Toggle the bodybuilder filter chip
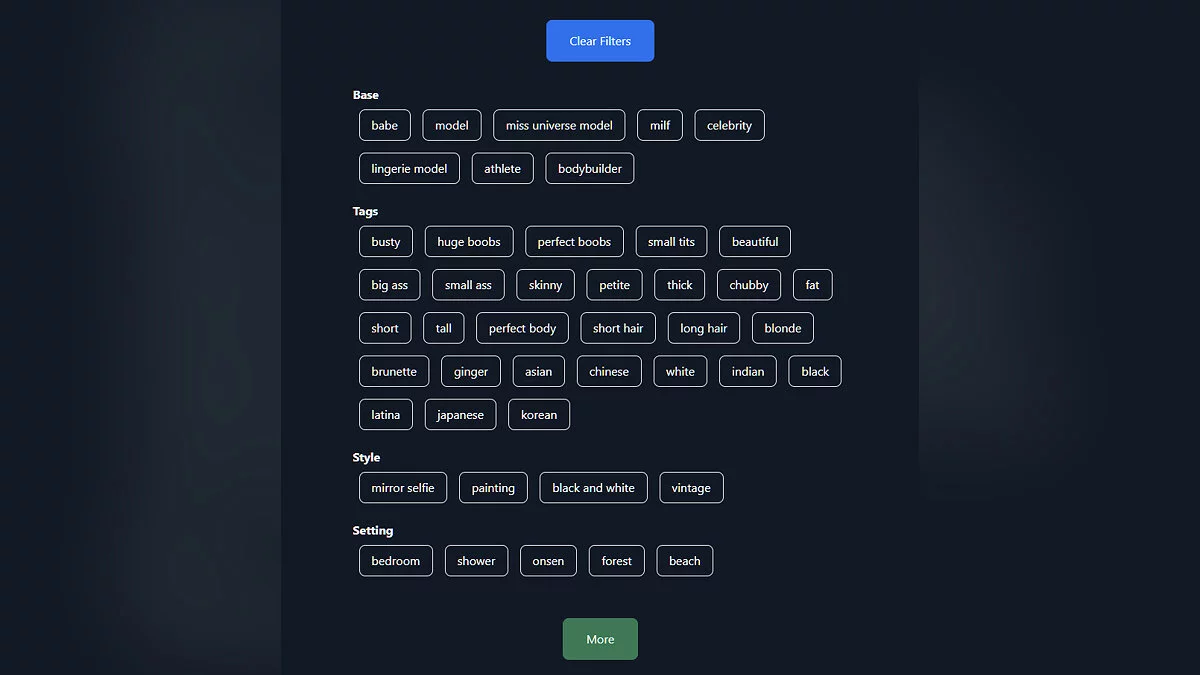The height and width of the screenshot is (675, 1200). 590,169
